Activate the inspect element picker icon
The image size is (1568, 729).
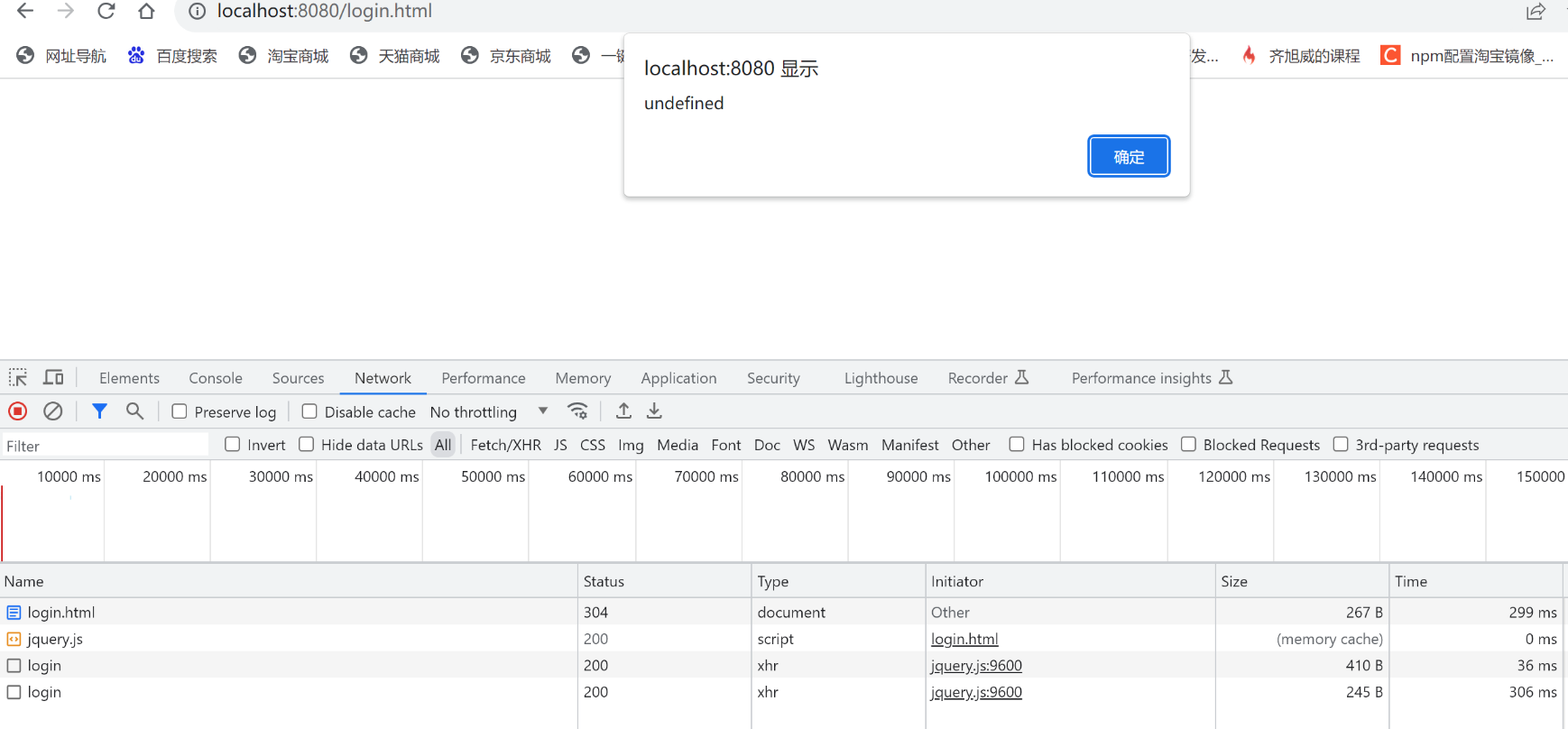click(x=18, y=378)
